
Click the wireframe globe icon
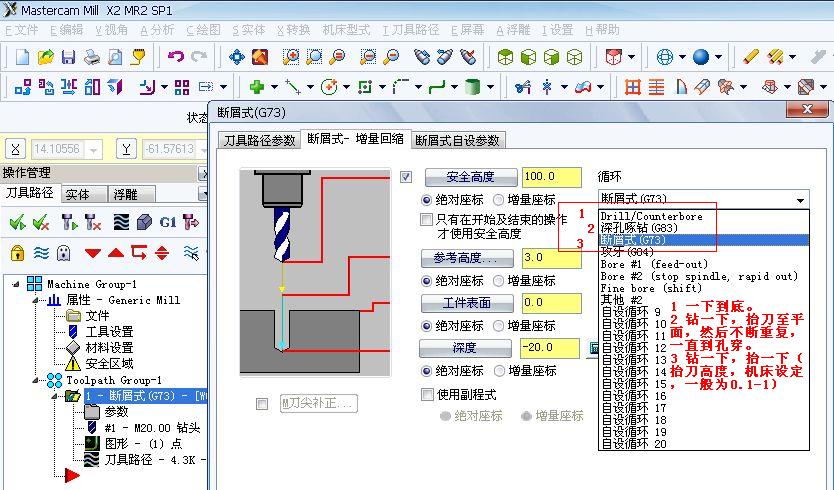click(x=665, y=57)
